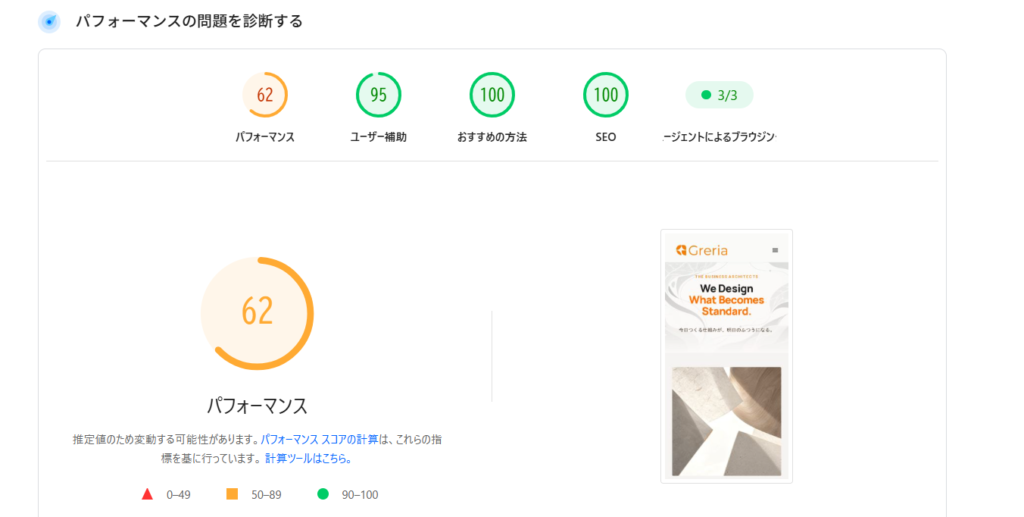Click the 'We Design' headline in preview
The image size is (1024, 517).
[x=726, y=289]
